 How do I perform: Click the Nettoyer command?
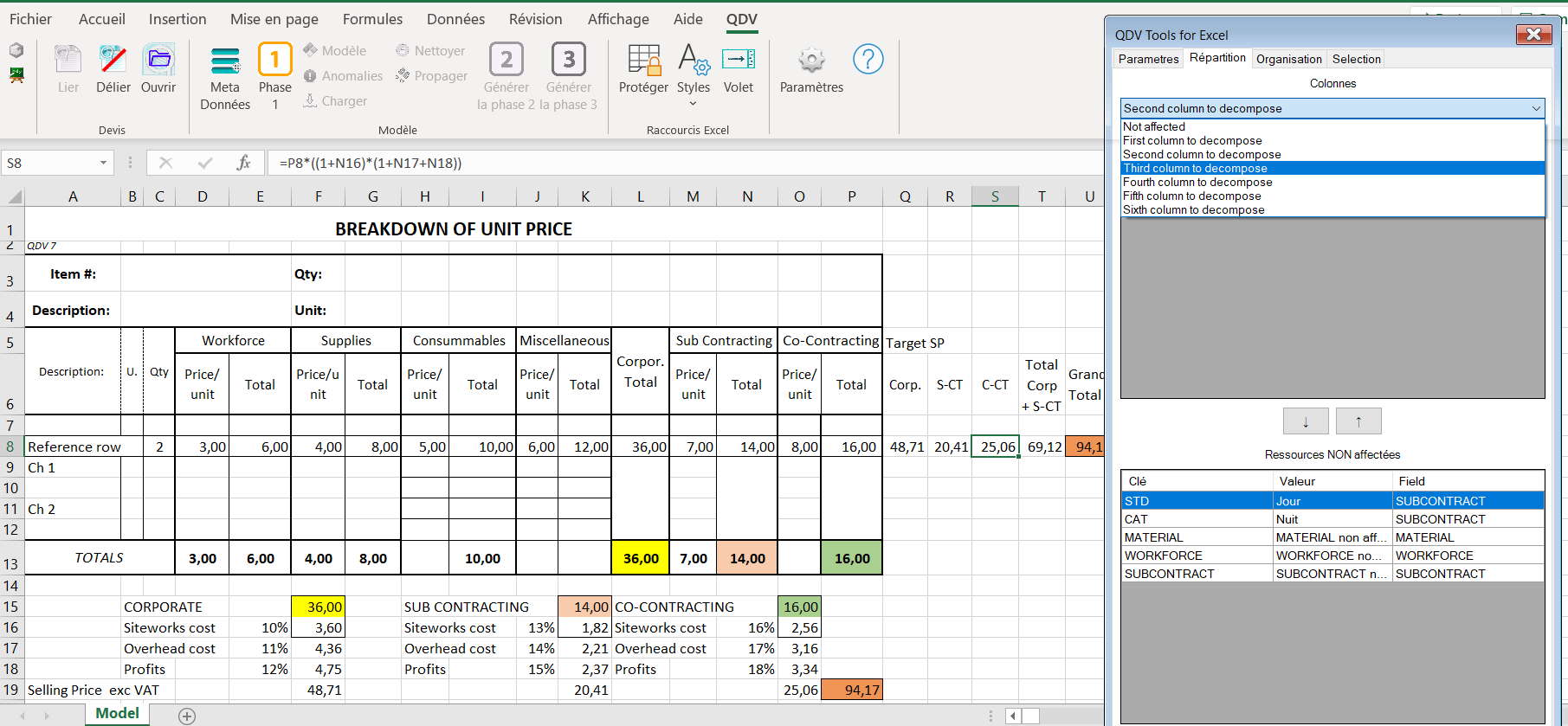tap(430, 51)
